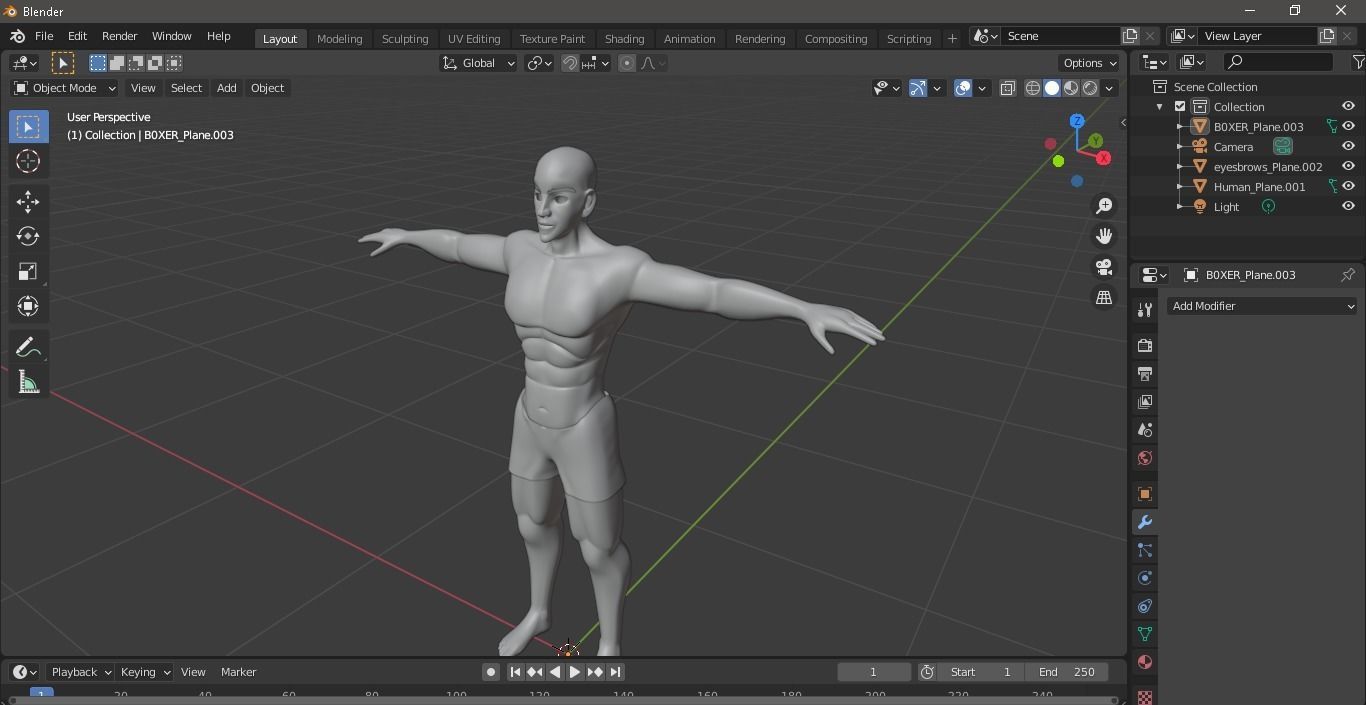Open Physics properties tab
The image size is (1366, 705).
point(1145,578)
